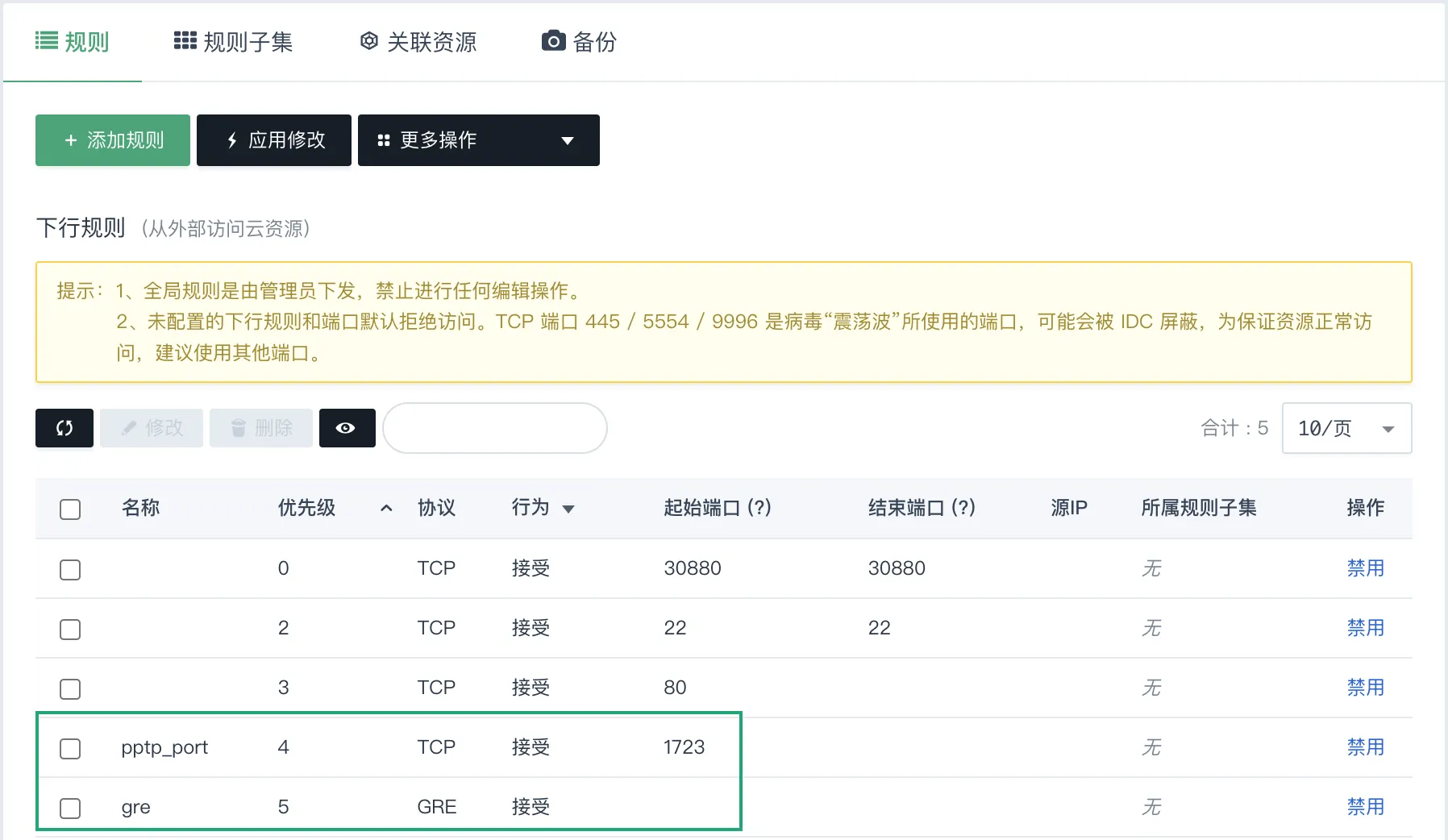Click the 优先级 sort ascending arrow
Viewport: 1448px width, 840px height.
(x=386, y=508)
